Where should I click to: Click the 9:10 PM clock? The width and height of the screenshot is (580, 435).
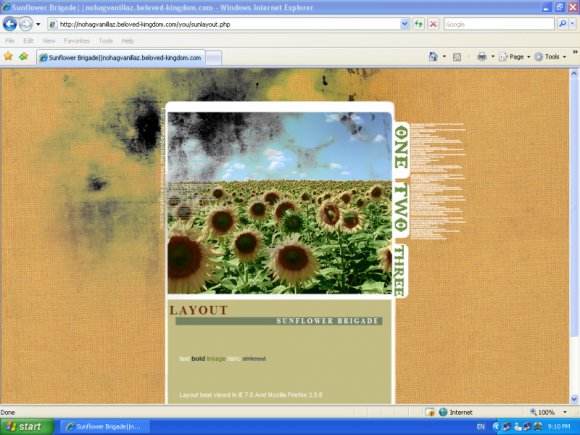point(559,427)
